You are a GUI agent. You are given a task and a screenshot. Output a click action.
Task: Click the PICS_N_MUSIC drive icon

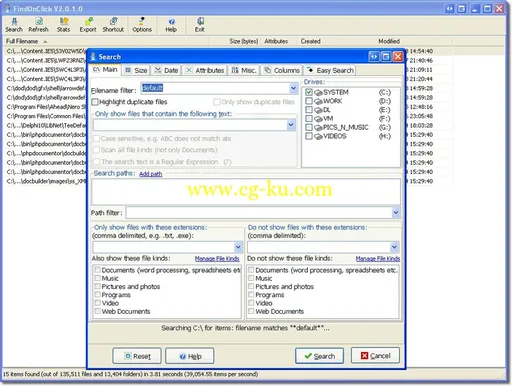[x=318, y=127]
